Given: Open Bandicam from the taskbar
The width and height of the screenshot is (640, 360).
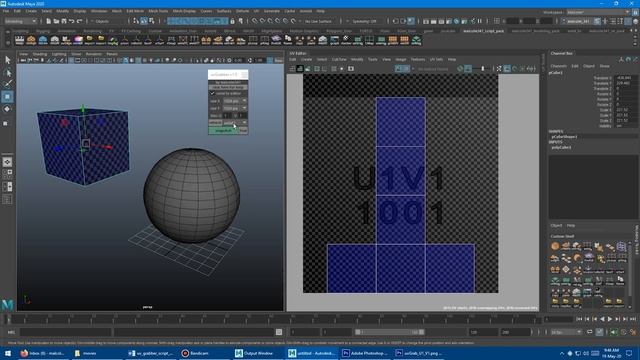Looking at the screenshot, I should (195, 353).
